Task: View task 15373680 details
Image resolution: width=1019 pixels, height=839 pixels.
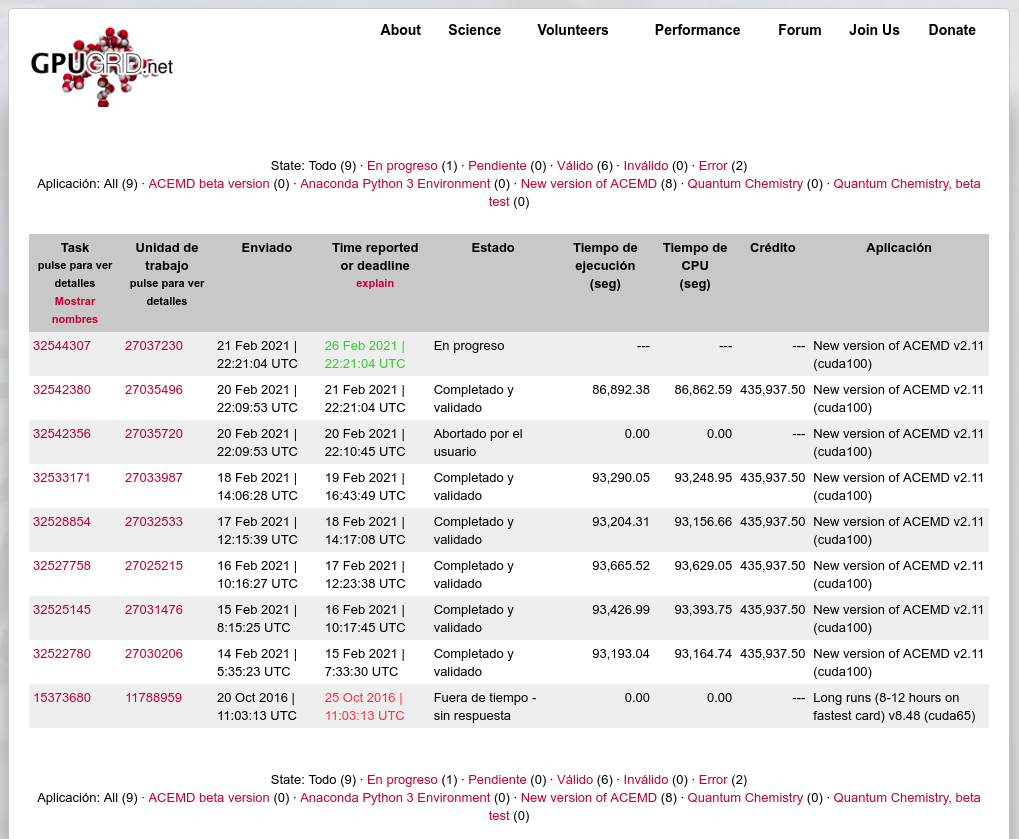Action: coord(62,698)
